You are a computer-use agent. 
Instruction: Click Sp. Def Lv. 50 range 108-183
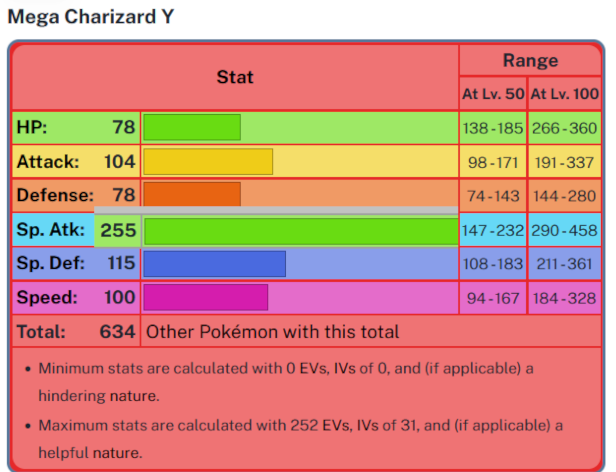[x=493, y=264]
